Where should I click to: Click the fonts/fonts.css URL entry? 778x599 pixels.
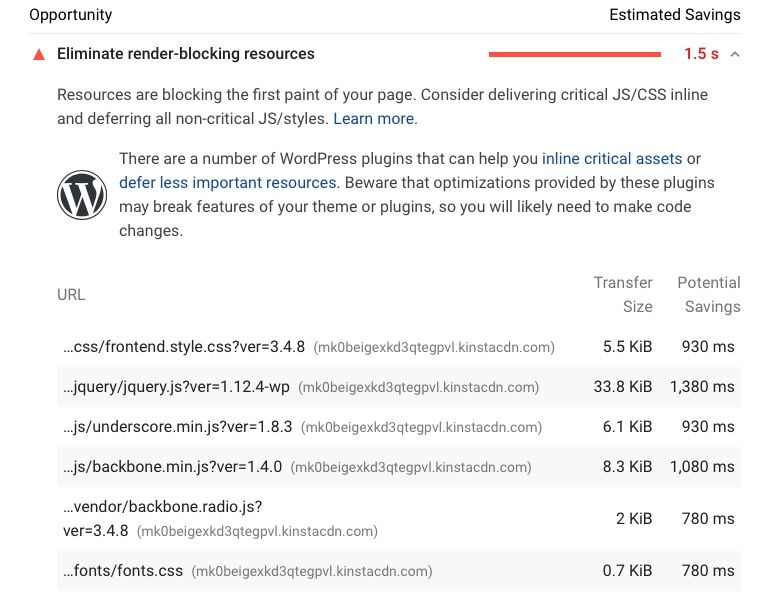tap(123, 571)
